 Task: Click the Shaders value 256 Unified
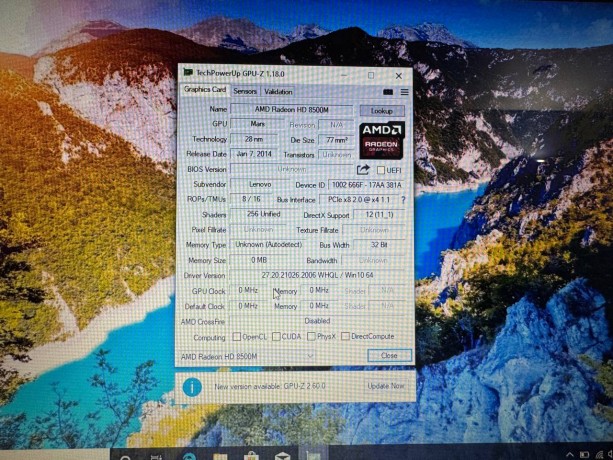pyautogui.click(x=263, y=214)
